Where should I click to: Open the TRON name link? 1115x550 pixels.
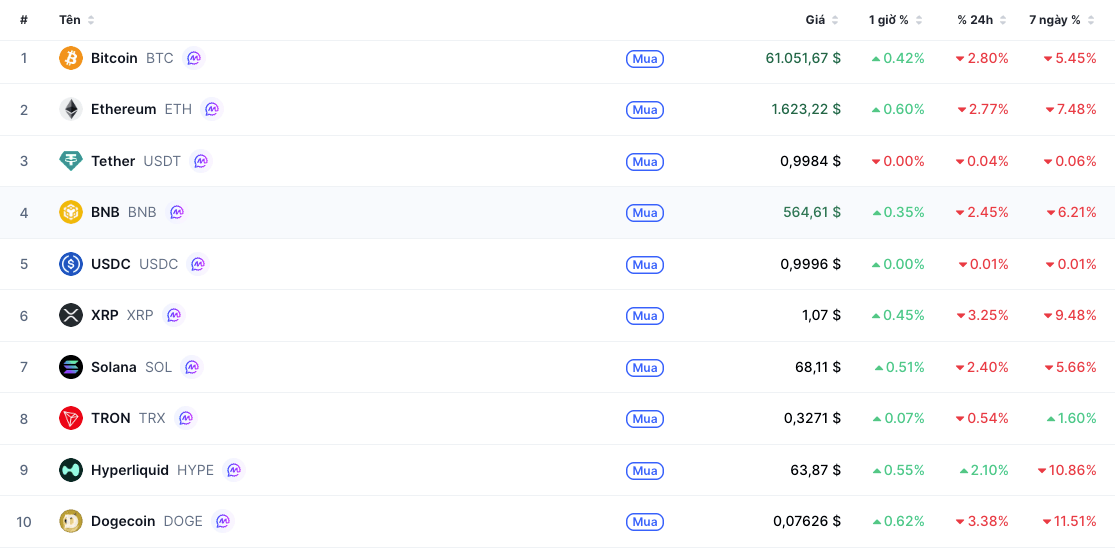[x=111, y=418]
